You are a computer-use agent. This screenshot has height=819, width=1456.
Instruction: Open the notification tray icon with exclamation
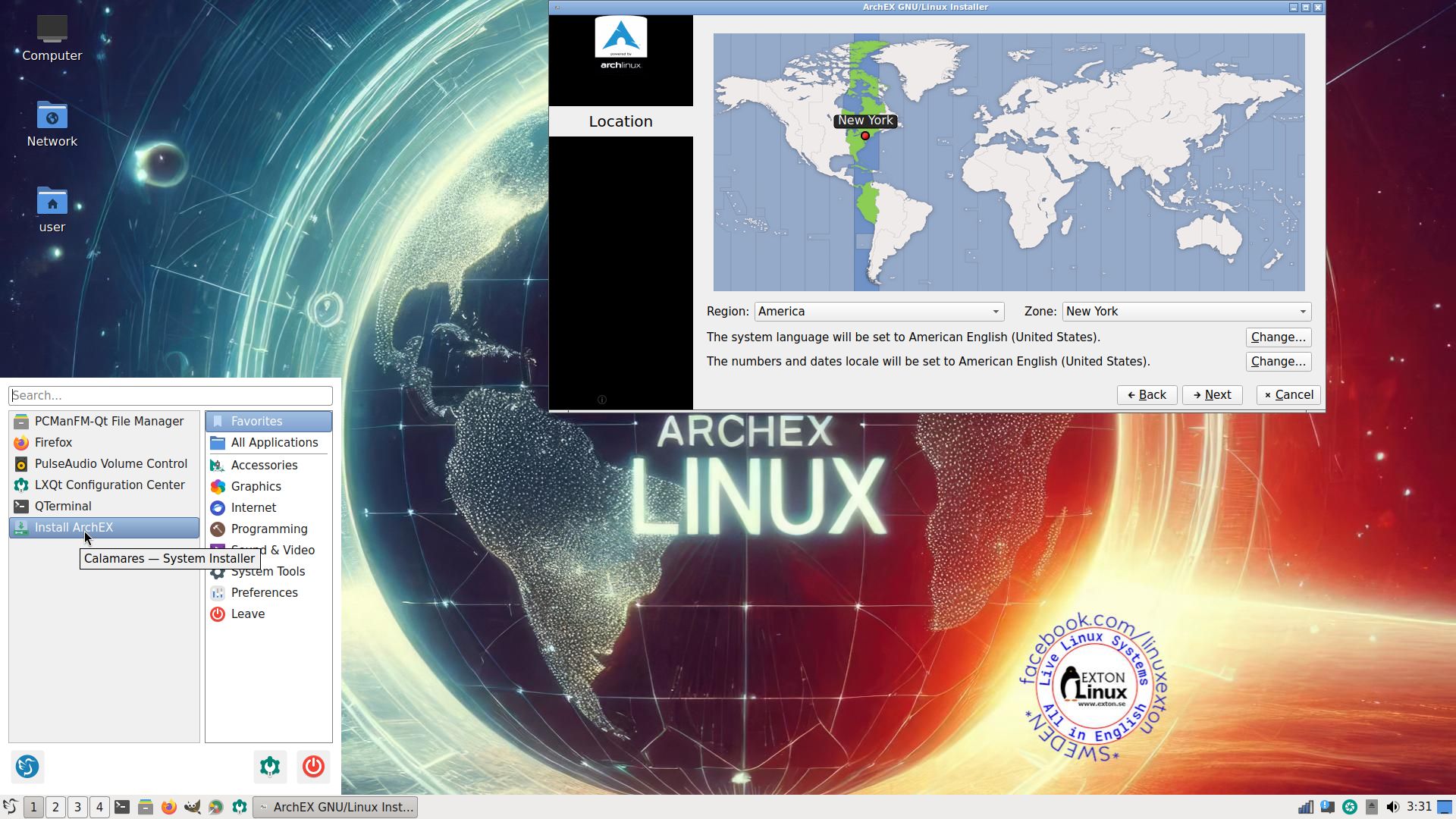point(1327,807)
